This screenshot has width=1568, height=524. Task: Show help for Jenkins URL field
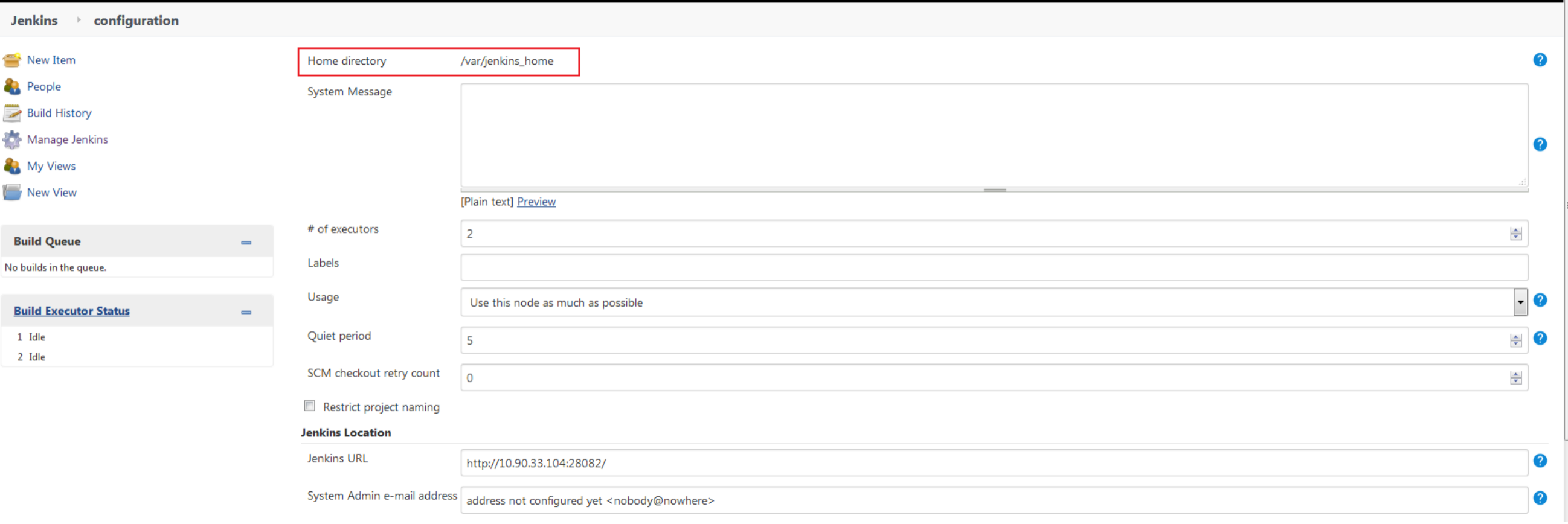[x=1540, y=462]
